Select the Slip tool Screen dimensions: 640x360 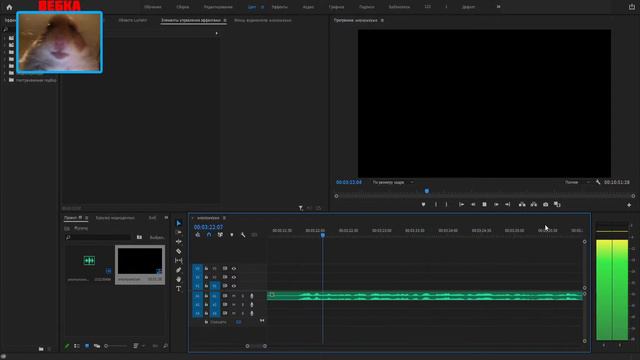point(179,260)
